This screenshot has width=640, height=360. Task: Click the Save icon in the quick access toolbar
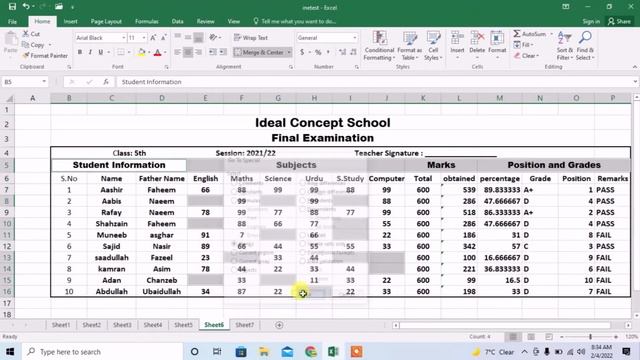(x=12, y=7)
